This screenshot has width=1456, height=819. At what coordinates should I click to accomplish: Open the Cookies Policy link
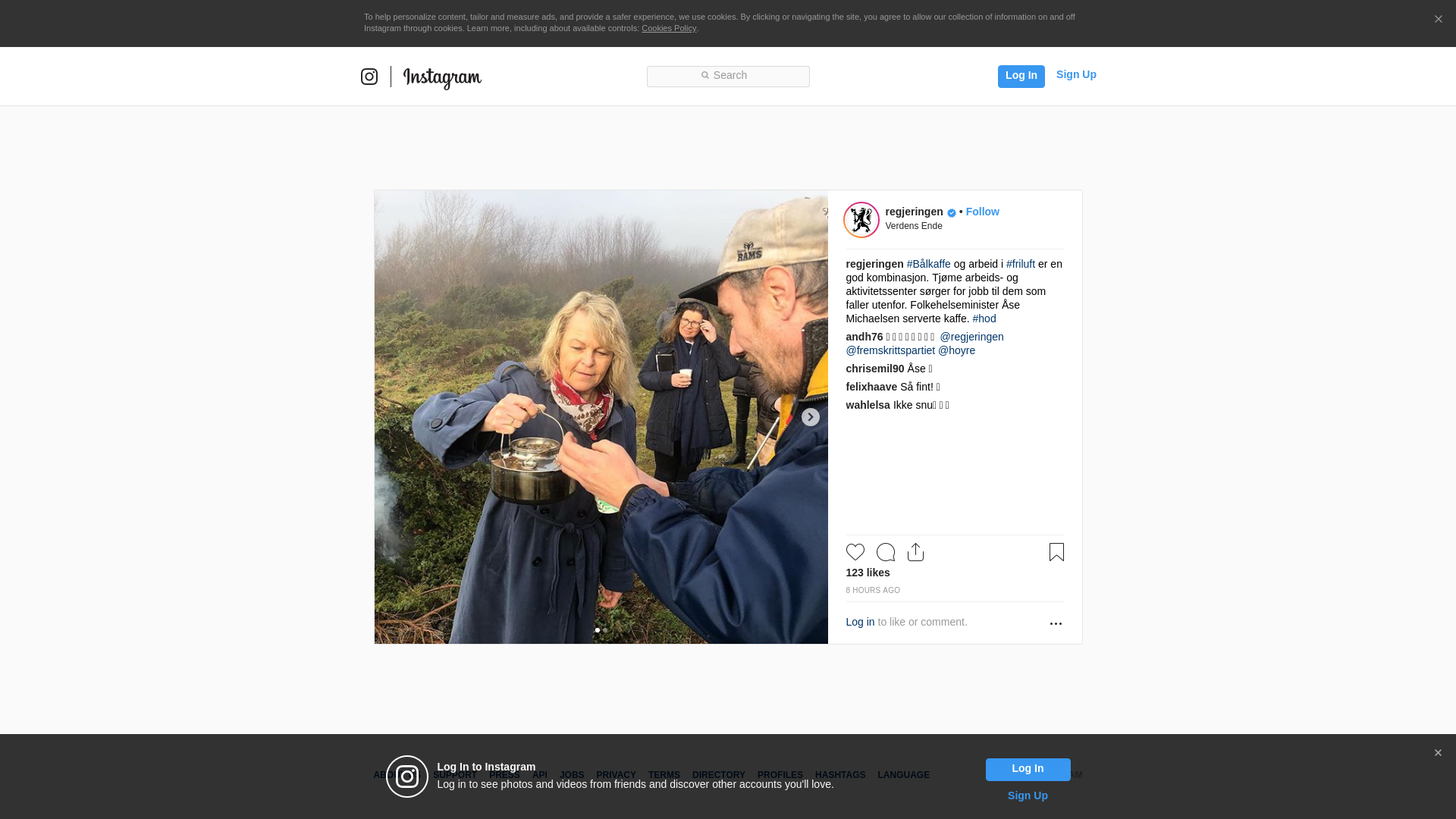point(669,28)
